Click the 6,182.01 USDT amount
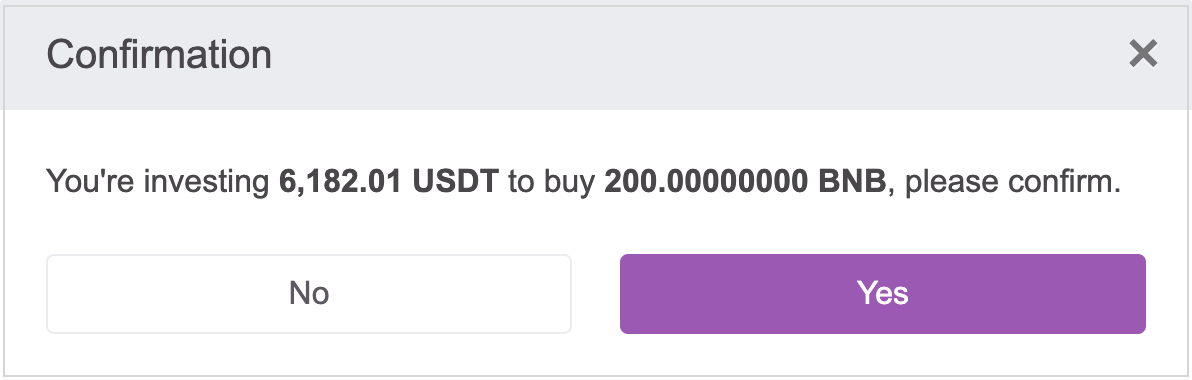 tap(389, 183)
